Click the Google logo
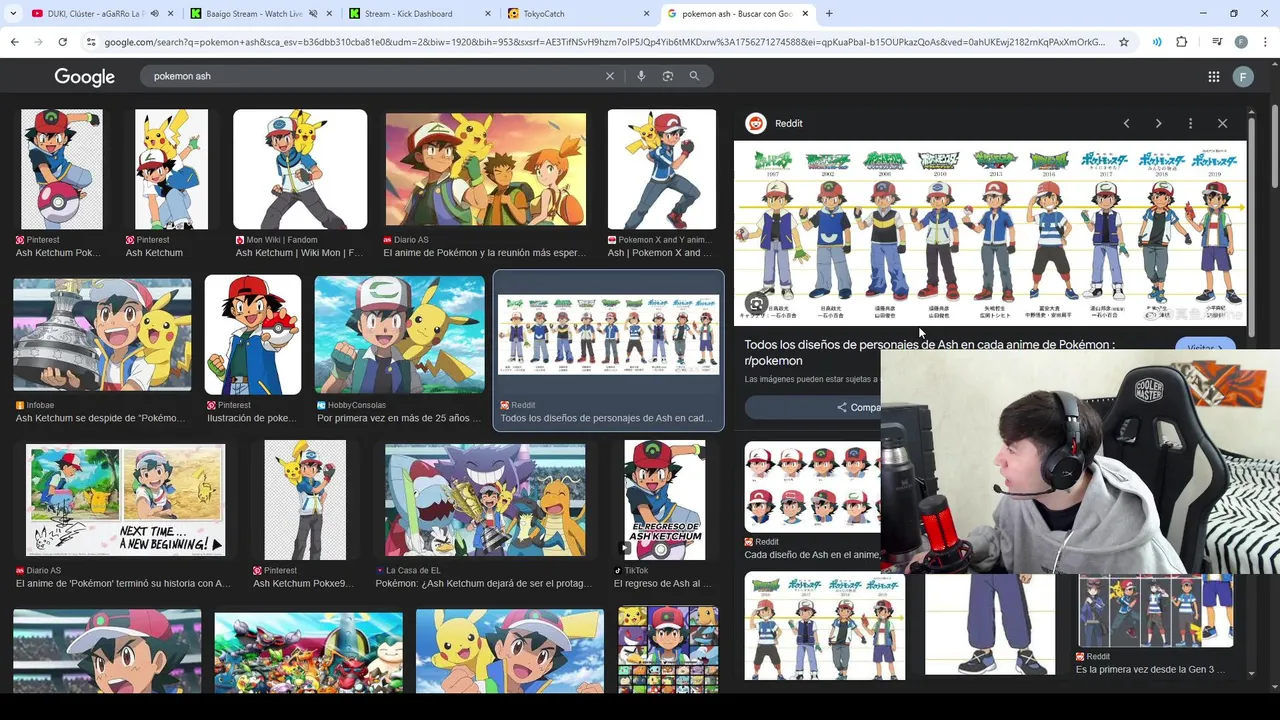Image resolution: width=1280 pixels, height=720 pixels. [84, 77]
